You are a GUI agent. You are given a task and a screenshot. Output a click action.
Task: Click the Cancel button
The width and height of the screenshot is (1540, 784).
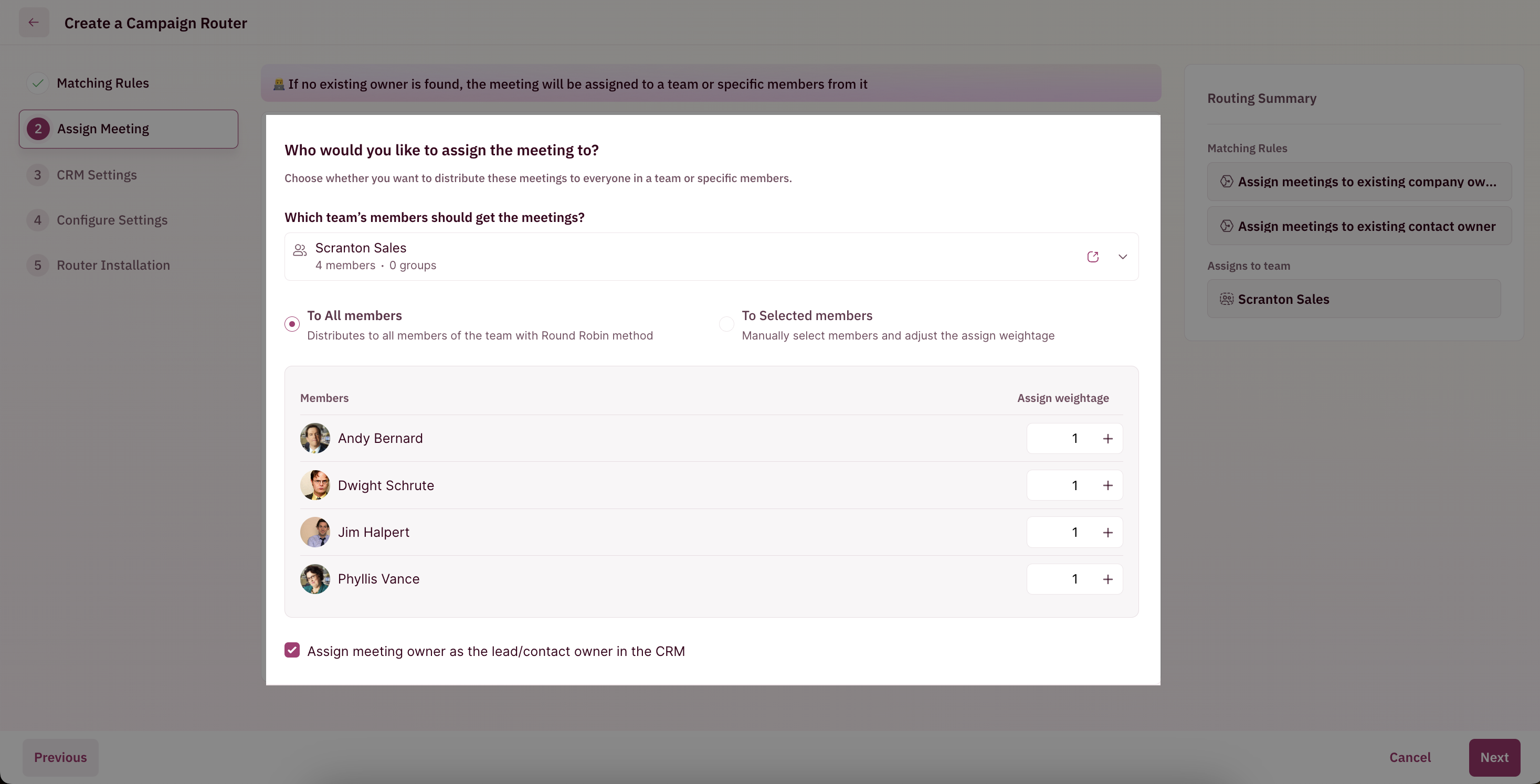(x=1410, y=757)
